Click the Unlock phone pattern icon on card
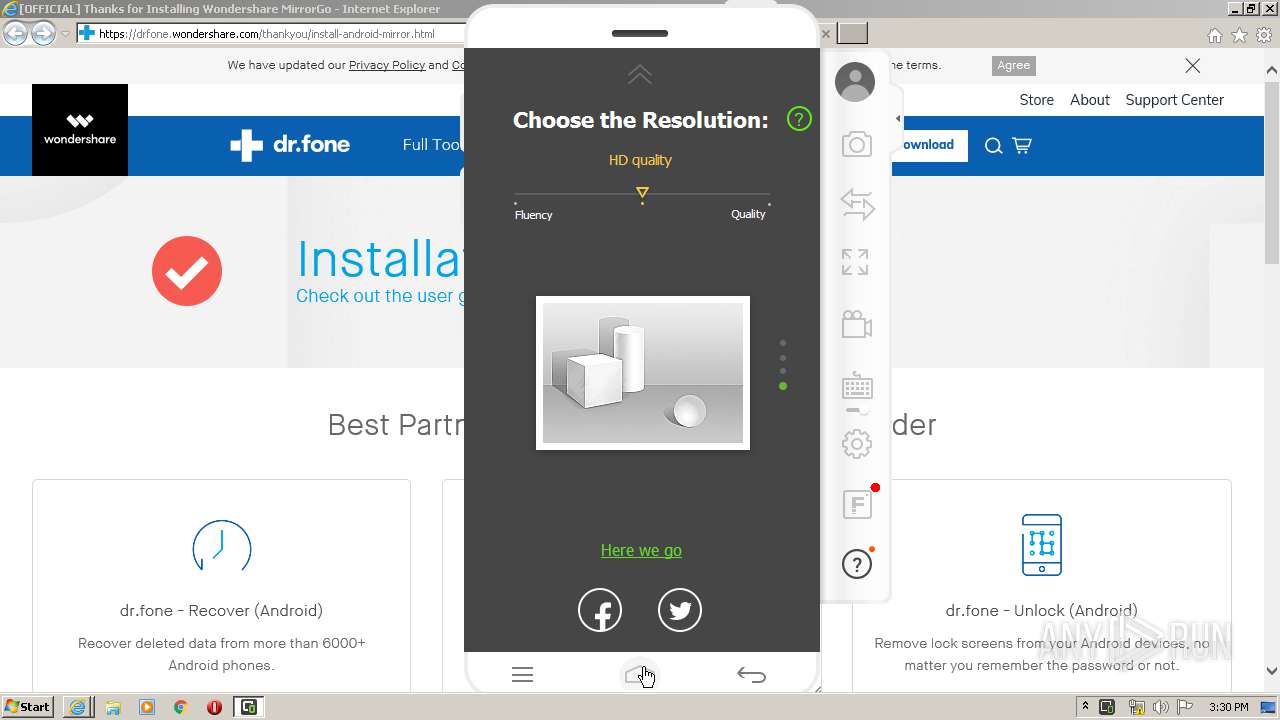The image size is (1280, 720). tap(1041, 545)
